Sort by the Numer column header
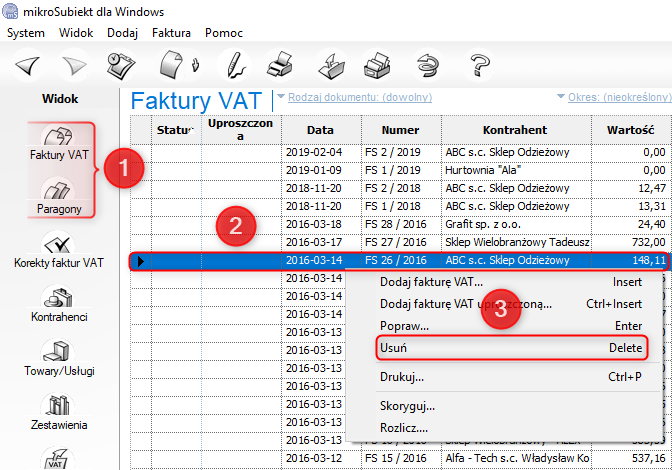The height and width of the screenshot is (470, 672). (x=401, y=130)
